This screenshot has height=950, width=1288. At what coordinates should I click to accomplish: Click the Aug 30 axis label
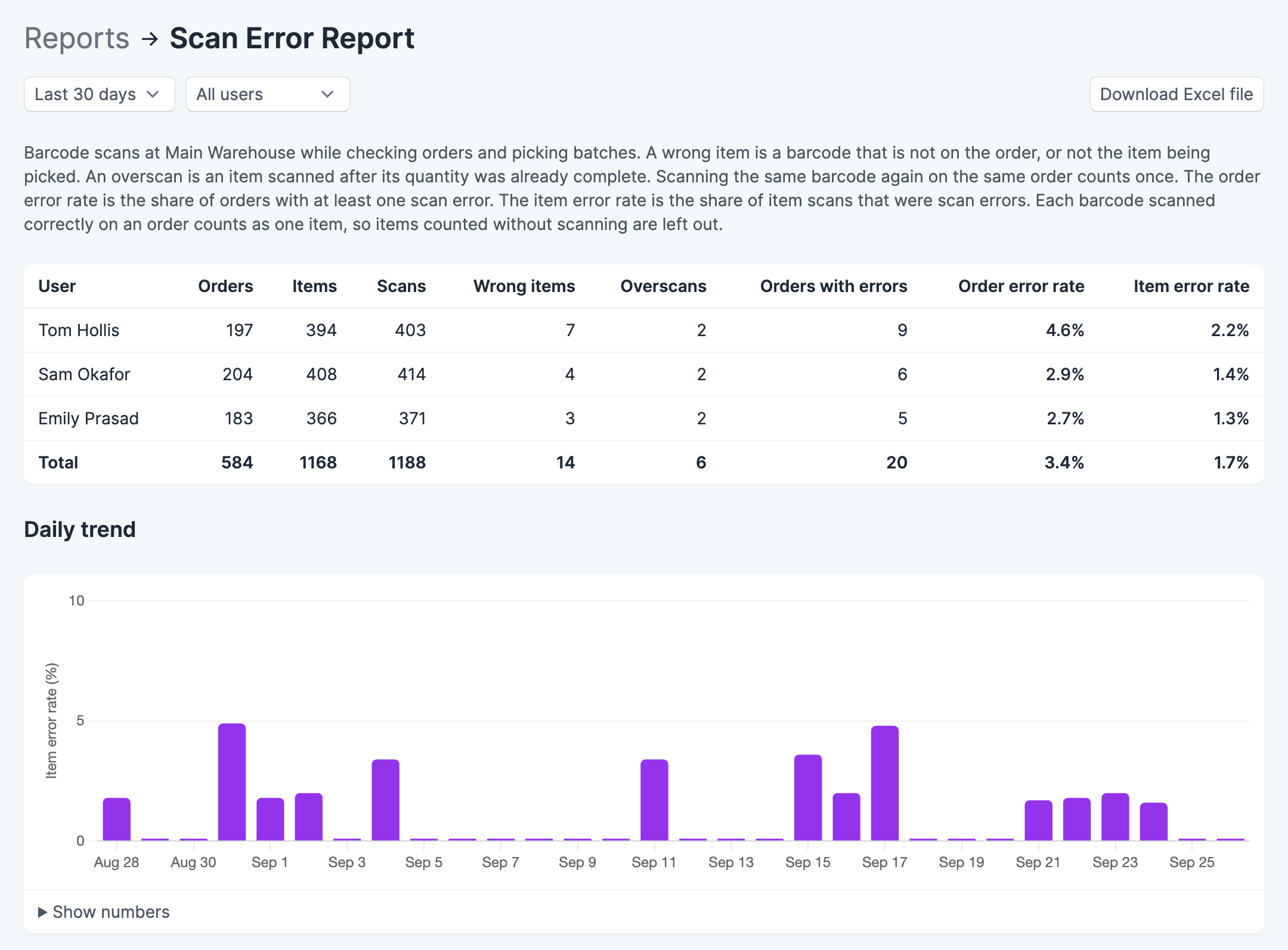tap(193, 862)
